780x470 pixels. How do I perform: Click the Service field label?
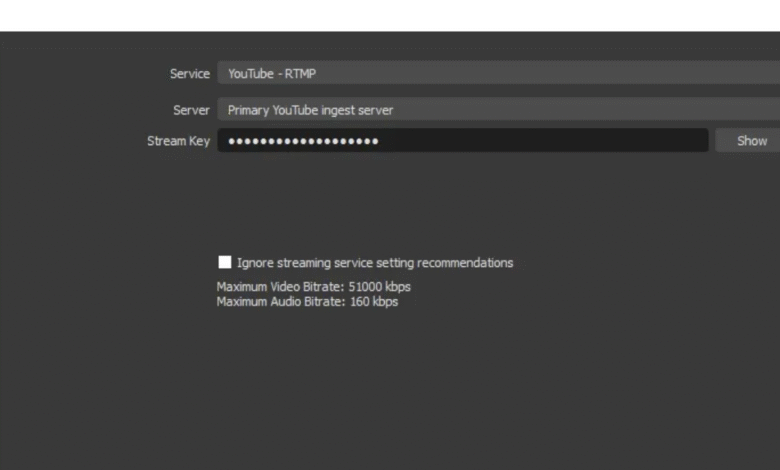click(190, 73)
